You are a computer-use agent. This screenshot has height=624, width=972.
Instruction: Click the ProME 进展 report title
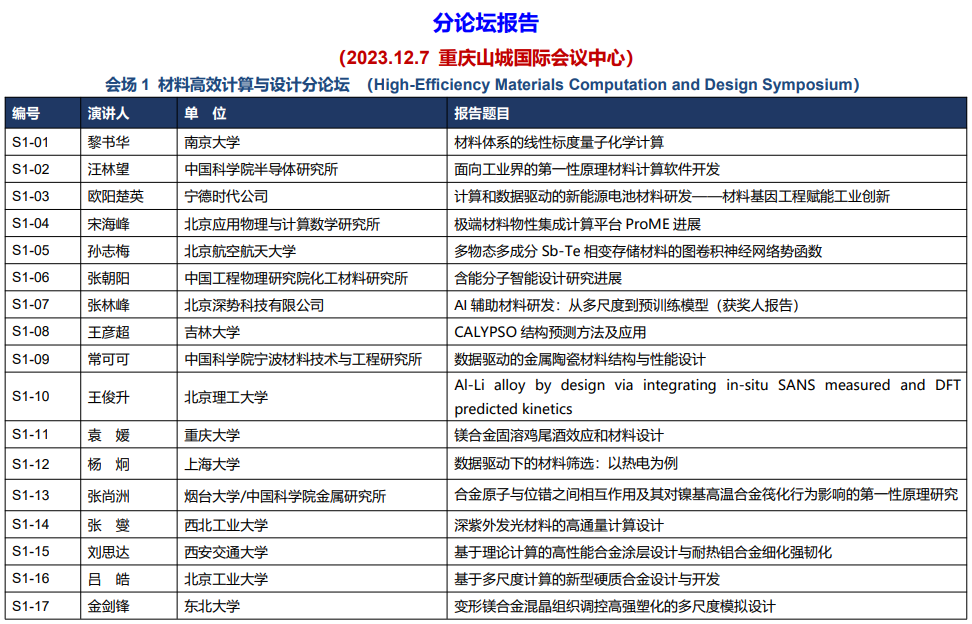577,224
